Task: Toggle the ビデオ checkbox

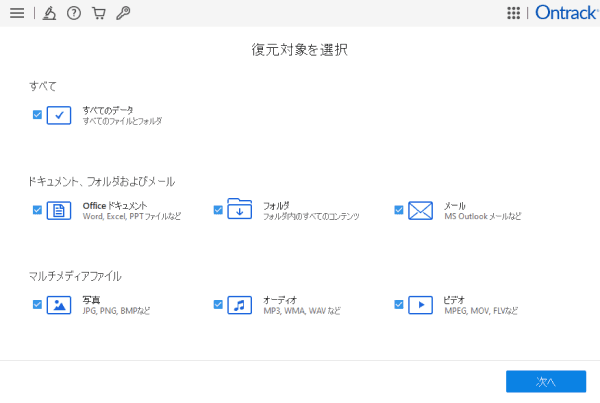Action: [x=399, y=304]
